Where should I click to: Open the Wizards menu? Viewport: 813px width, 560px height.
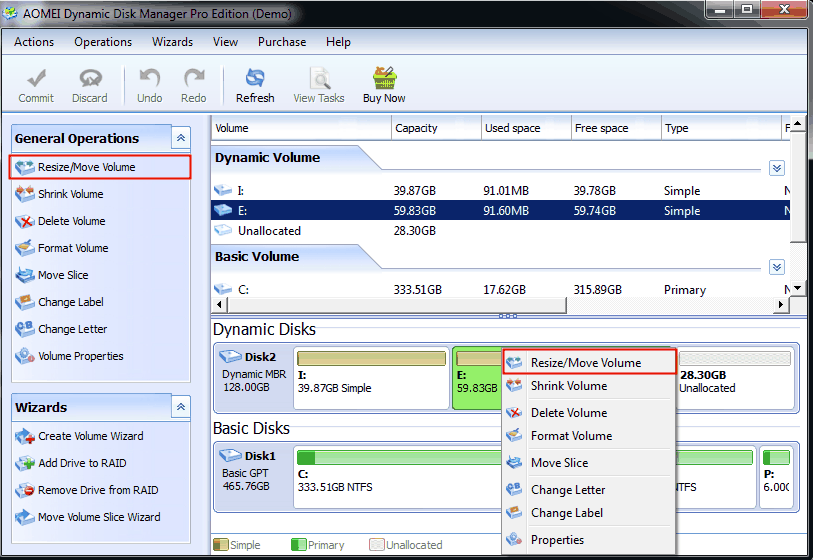[172, 42]
